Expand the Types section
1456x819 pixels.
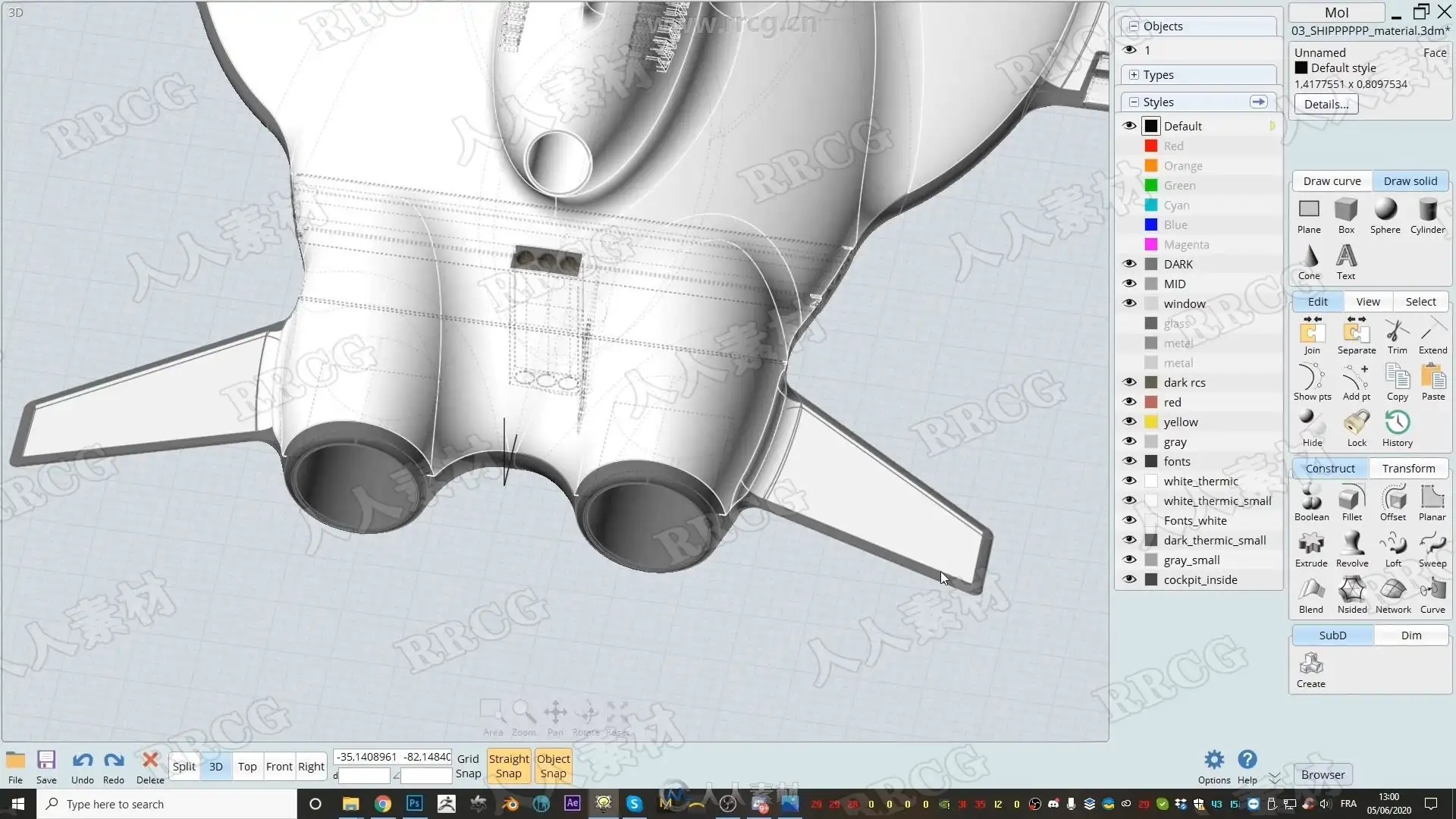click(1134, 74)
